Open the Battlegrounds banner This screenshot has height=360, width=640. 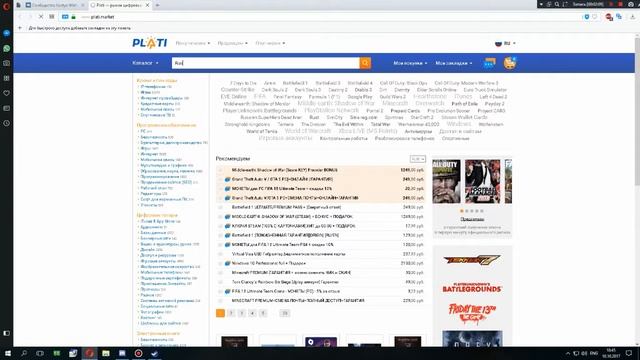coord(471,287)
